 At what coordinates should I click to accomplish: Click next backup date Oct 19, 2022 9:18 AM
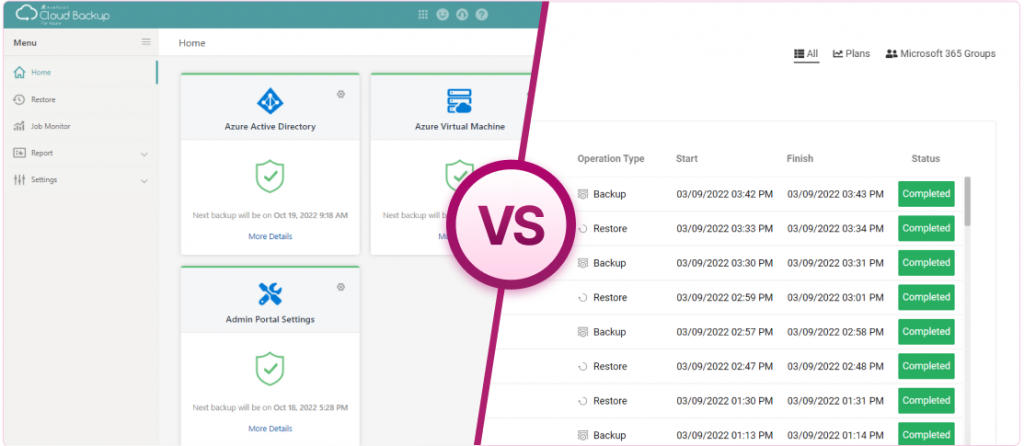coord(311,215)
